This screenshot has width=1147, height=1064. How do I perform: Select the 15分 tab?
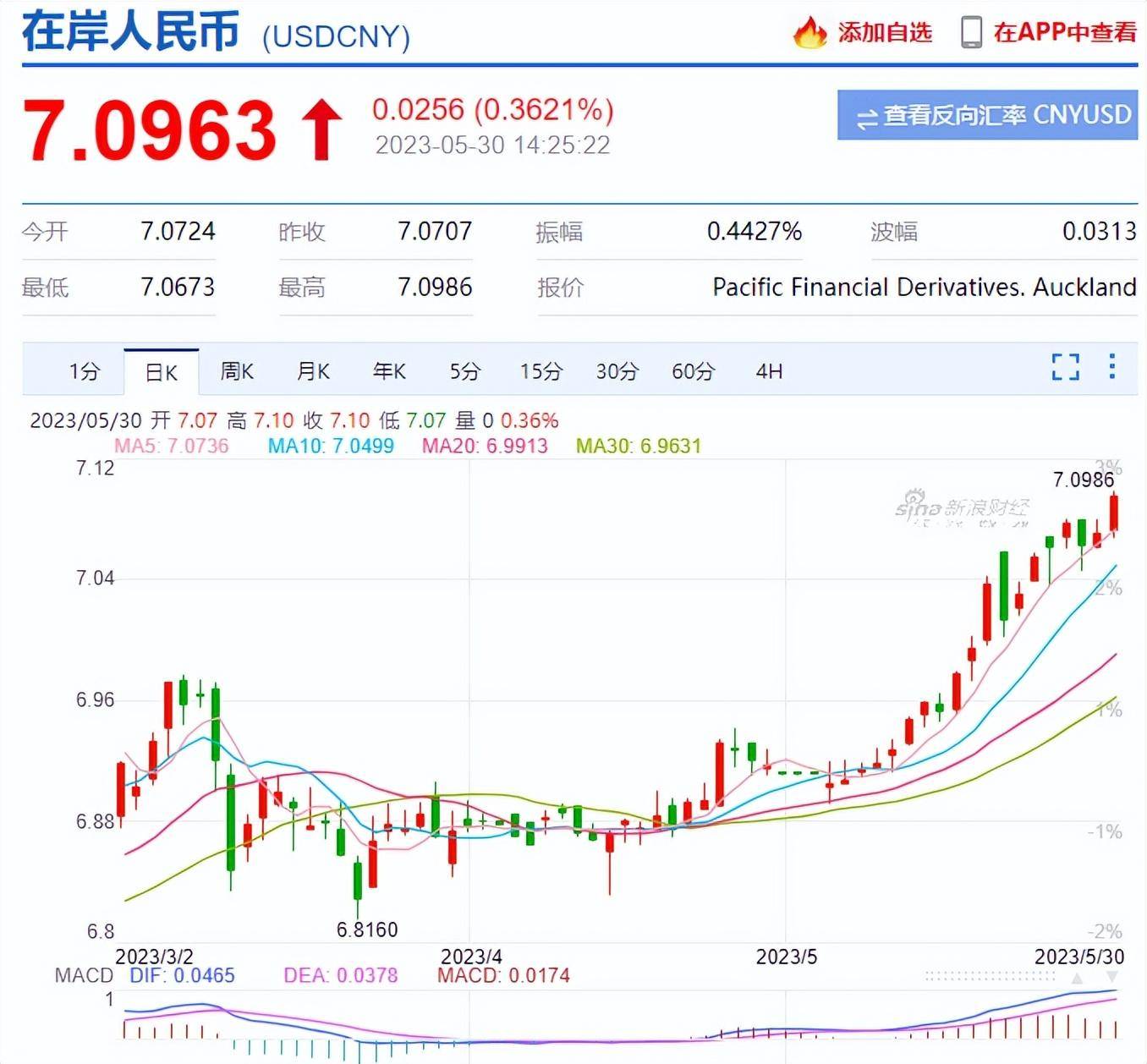[541, 371]
